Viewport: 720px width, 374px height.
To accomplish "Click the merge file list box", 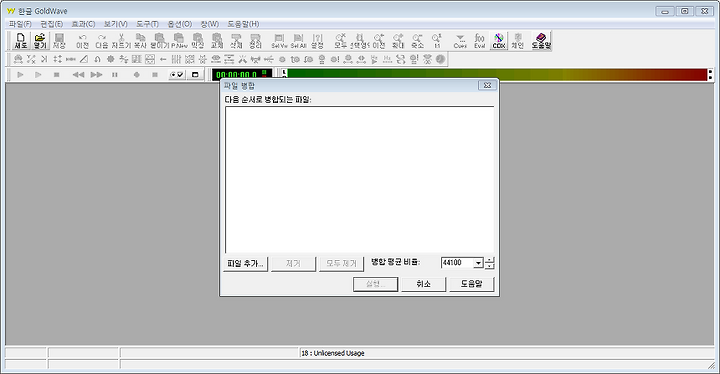I will [360, 180].
